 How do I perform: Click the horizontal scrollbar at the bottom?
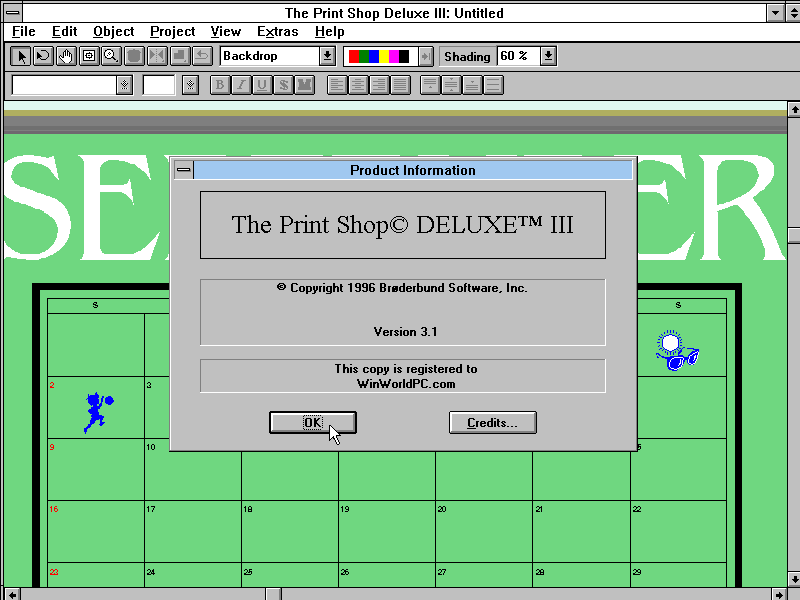[x=400, y=591]
